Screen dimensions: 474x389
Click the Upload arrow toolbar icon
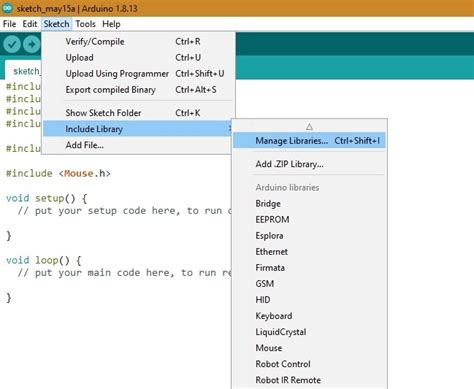click(31, 44)
